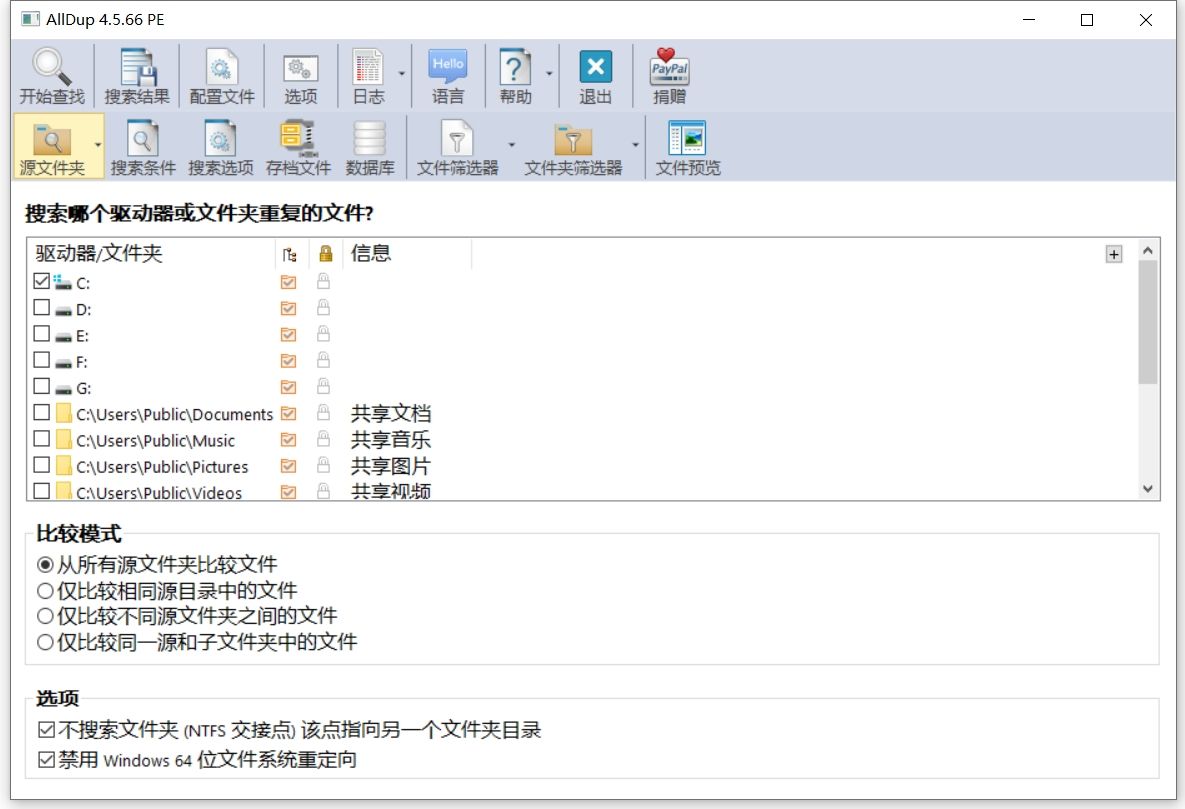Switch to the 文件夹筛选器 tab
This screenshot has height=809, width=1185.
point(574,147)
